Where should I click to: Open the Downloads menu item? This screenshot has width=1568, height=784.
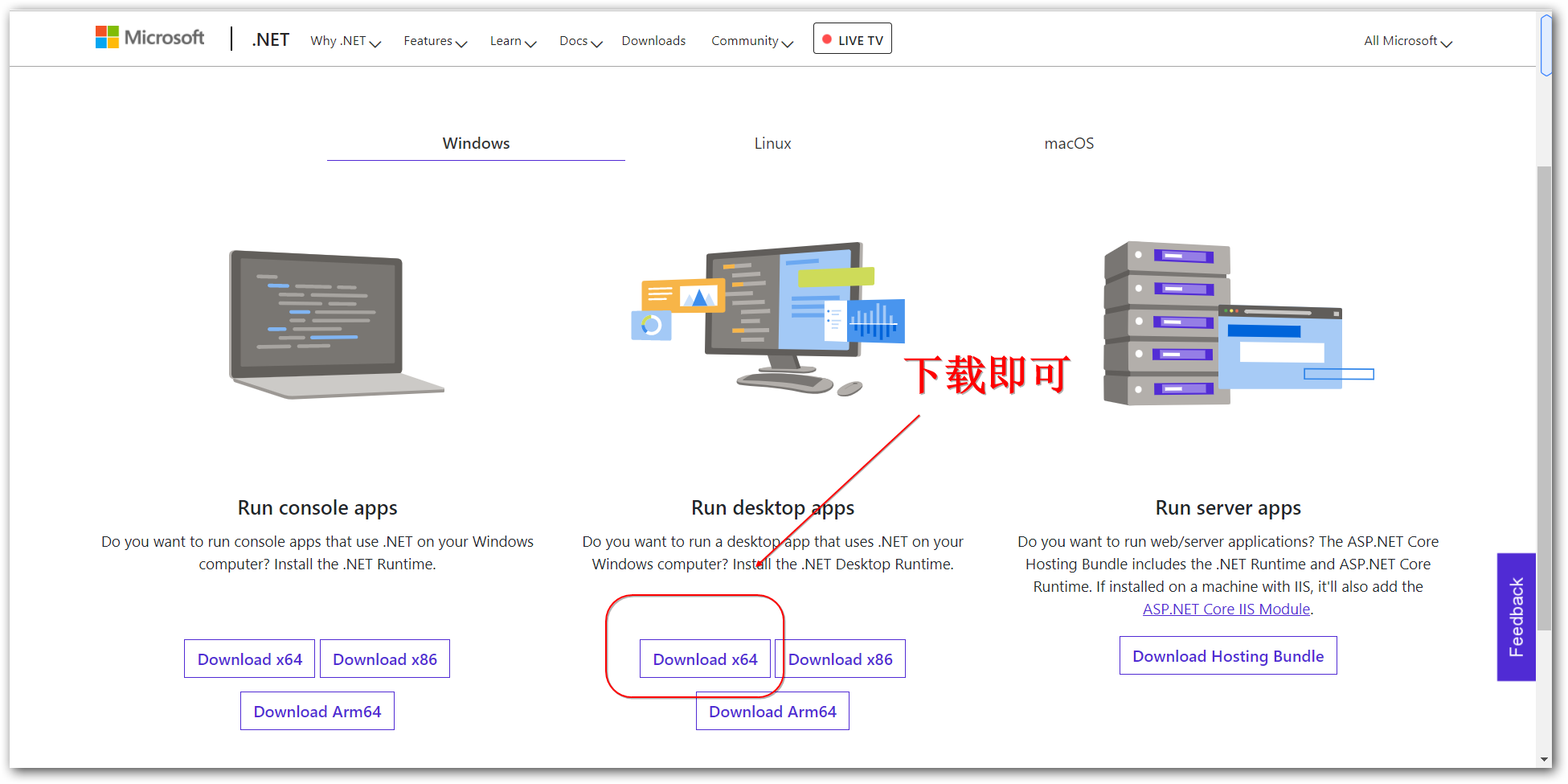point(653,41)
